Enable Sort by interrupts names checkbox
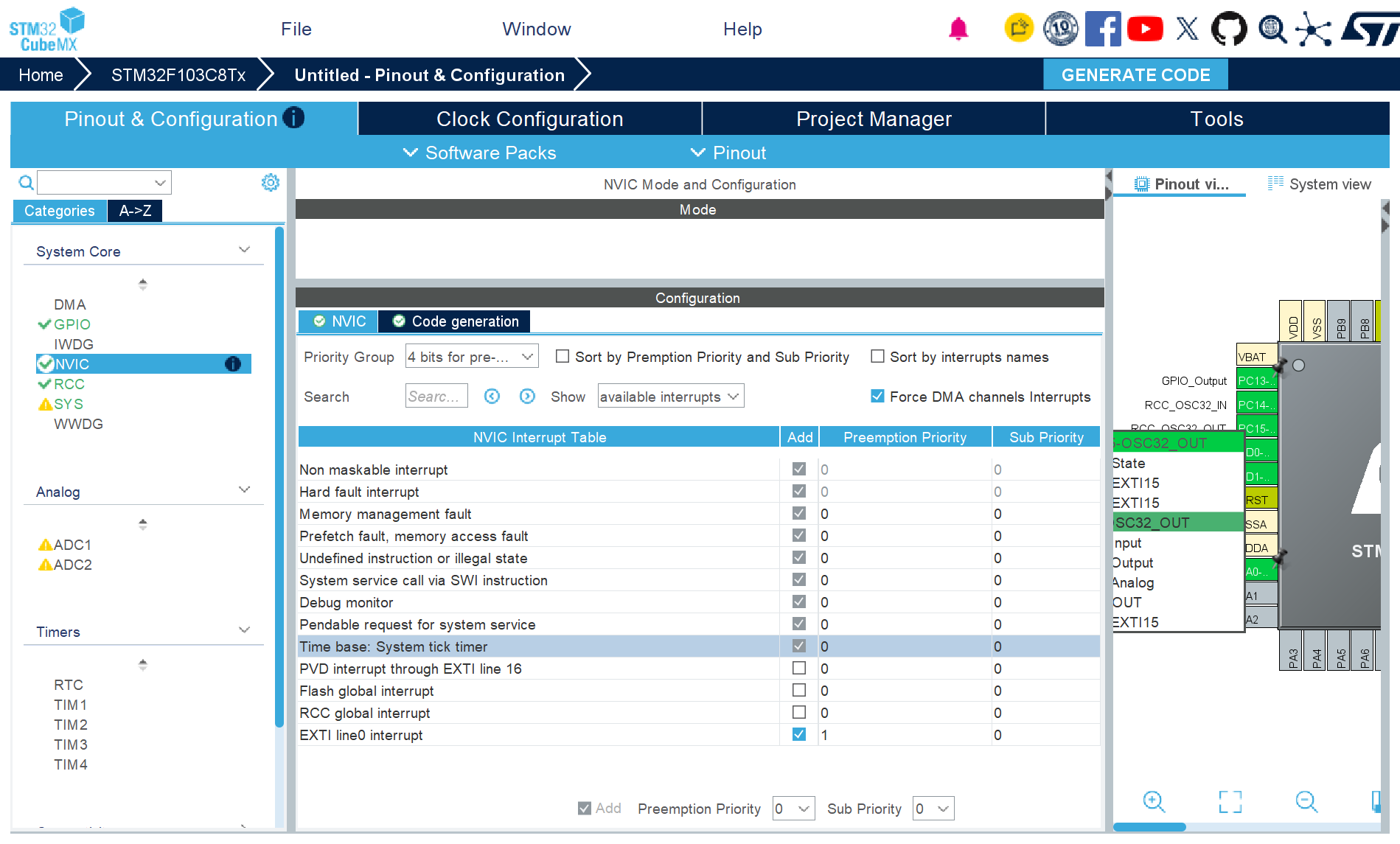The width and height of the screenshot is (1400, 844). pyautogui.click(x=877, y=357)
